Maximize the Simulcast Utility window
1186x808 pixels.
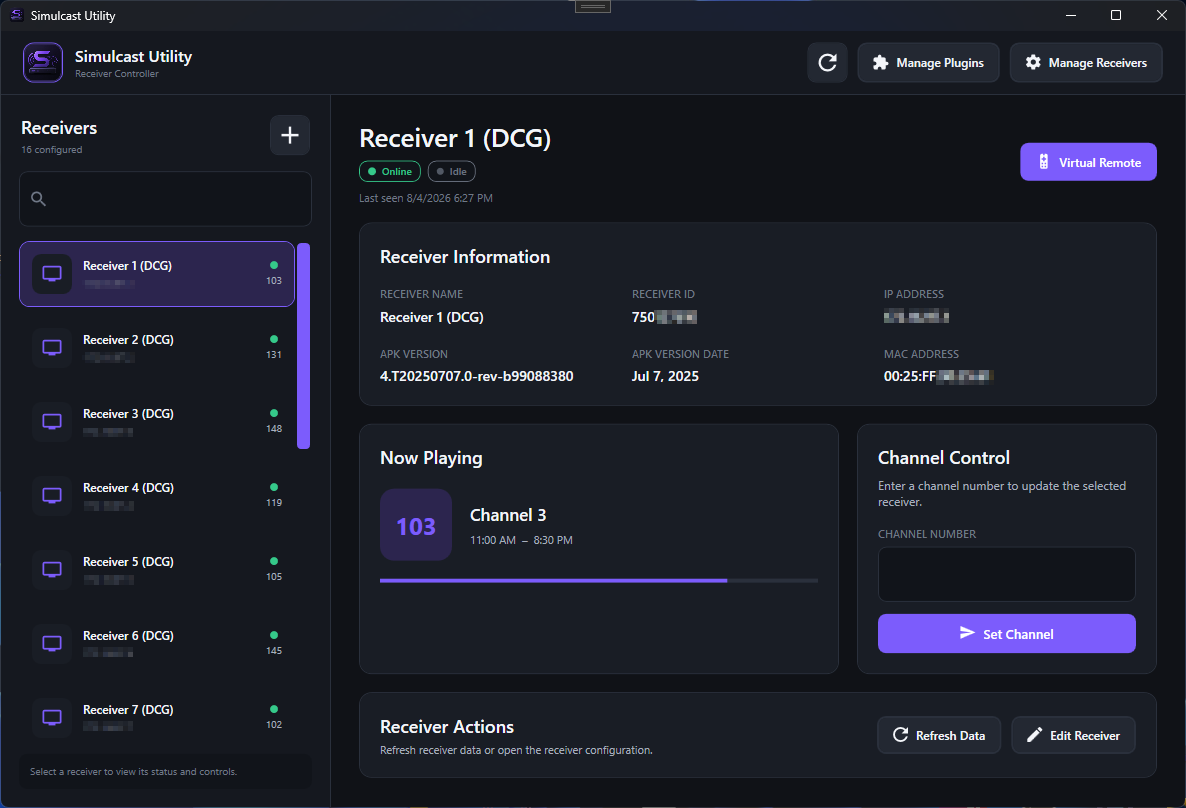[1116, 15]
